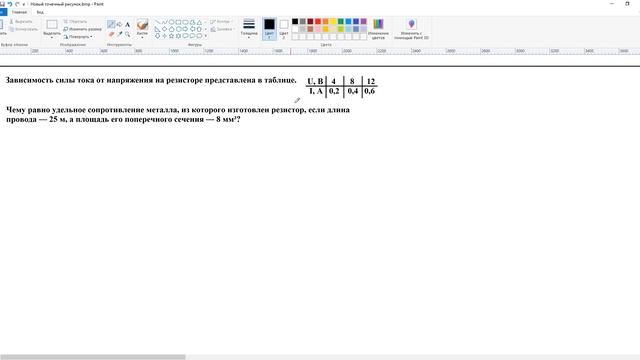Pick the green color swatch
The width and height of the screenshot is (640, 360).
pyautogui.click(x=341, y=21)
